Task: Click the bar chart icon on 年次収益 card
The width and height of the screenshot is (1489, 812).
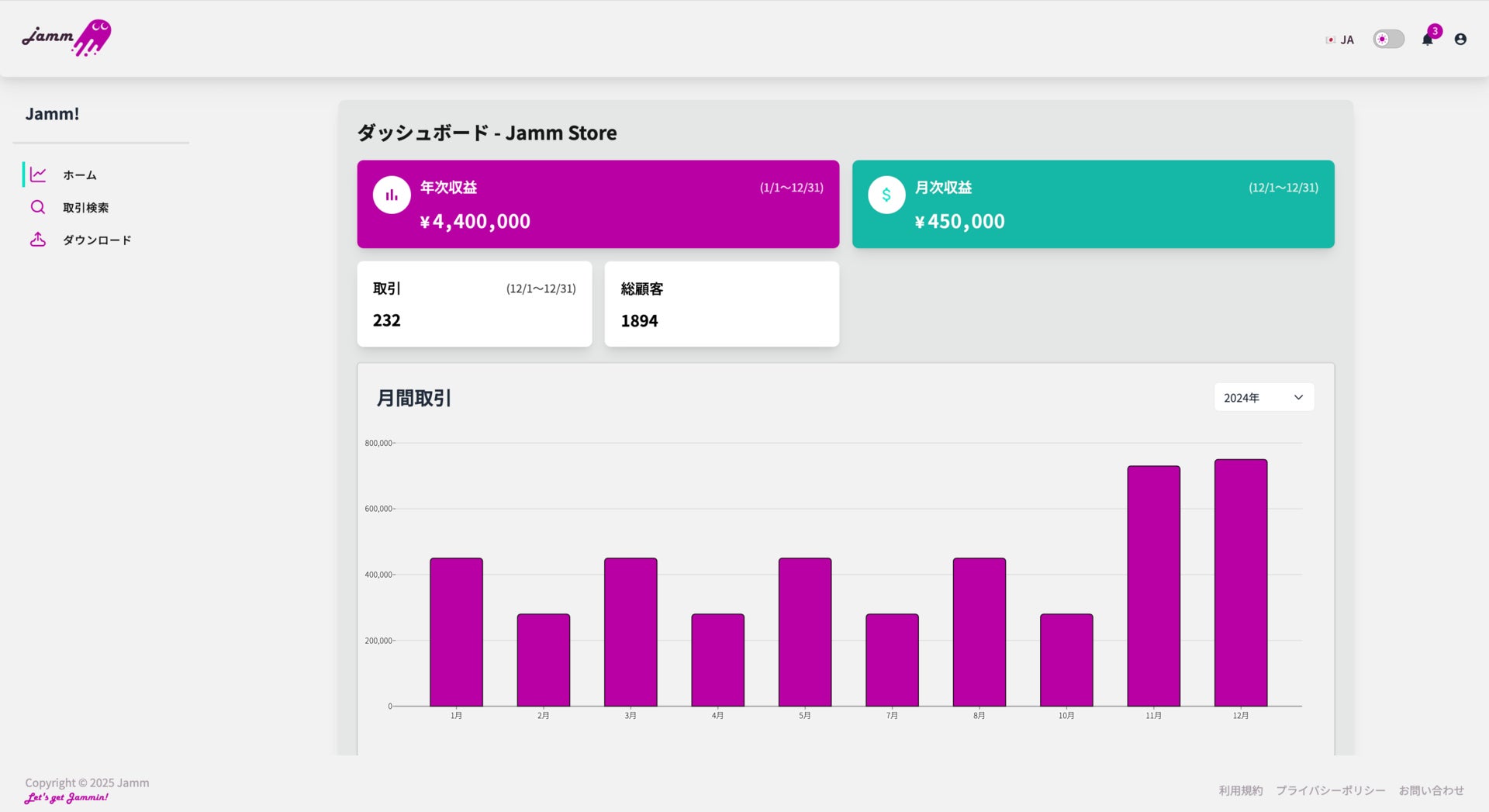Action: [392, 195]
